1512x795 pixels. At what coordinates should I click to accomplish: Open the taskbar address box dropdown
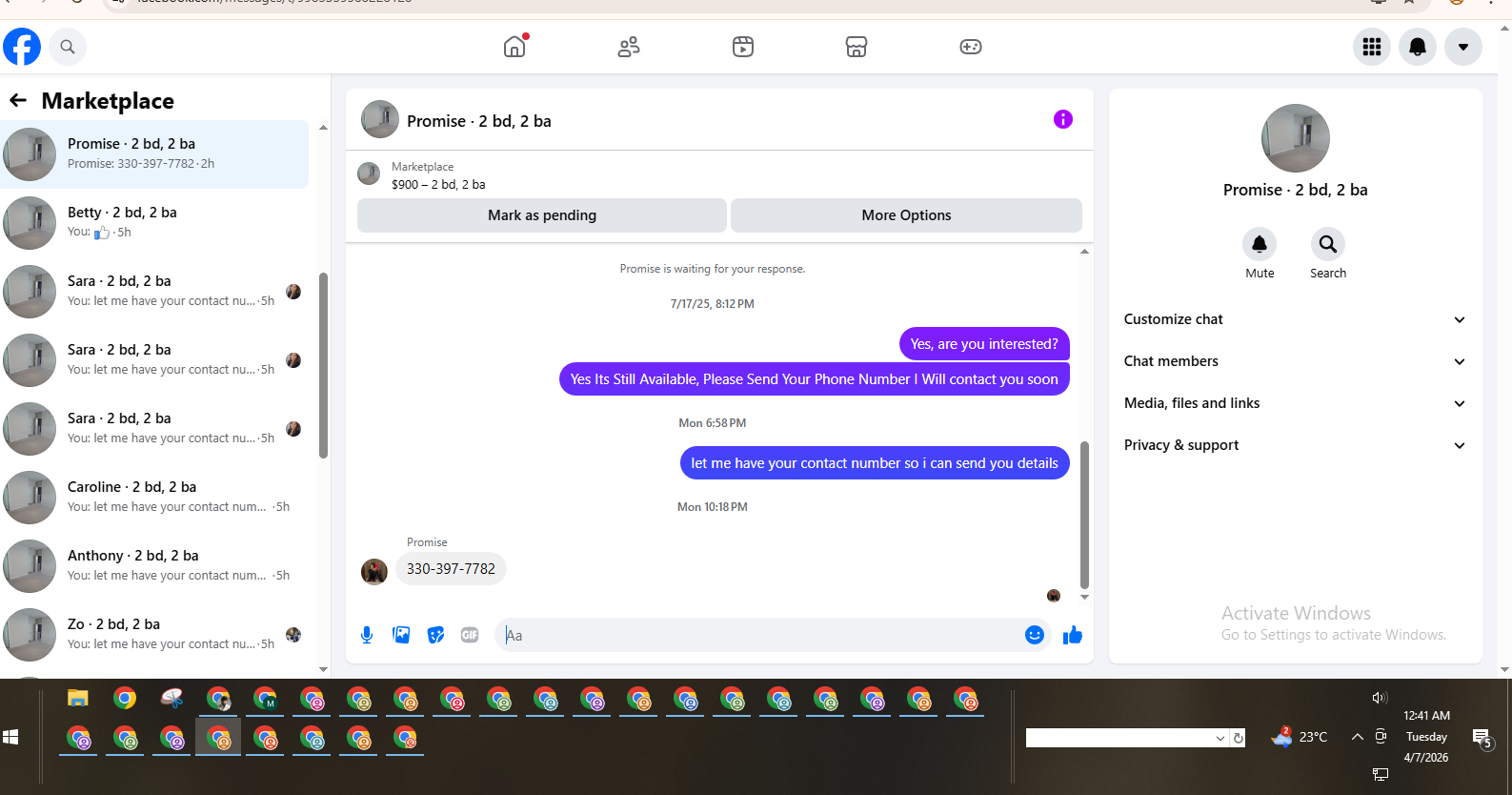1220,738
